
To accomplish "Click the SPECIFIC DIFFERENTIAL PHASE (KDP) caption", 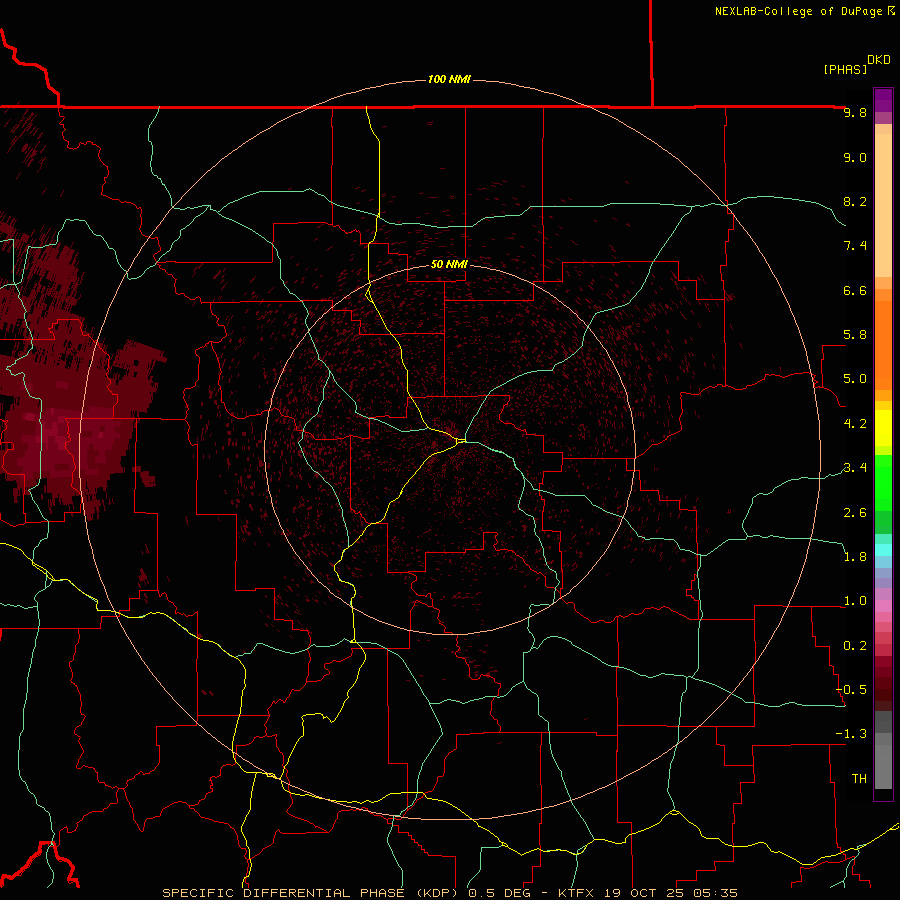I will (x=310, y=893).
